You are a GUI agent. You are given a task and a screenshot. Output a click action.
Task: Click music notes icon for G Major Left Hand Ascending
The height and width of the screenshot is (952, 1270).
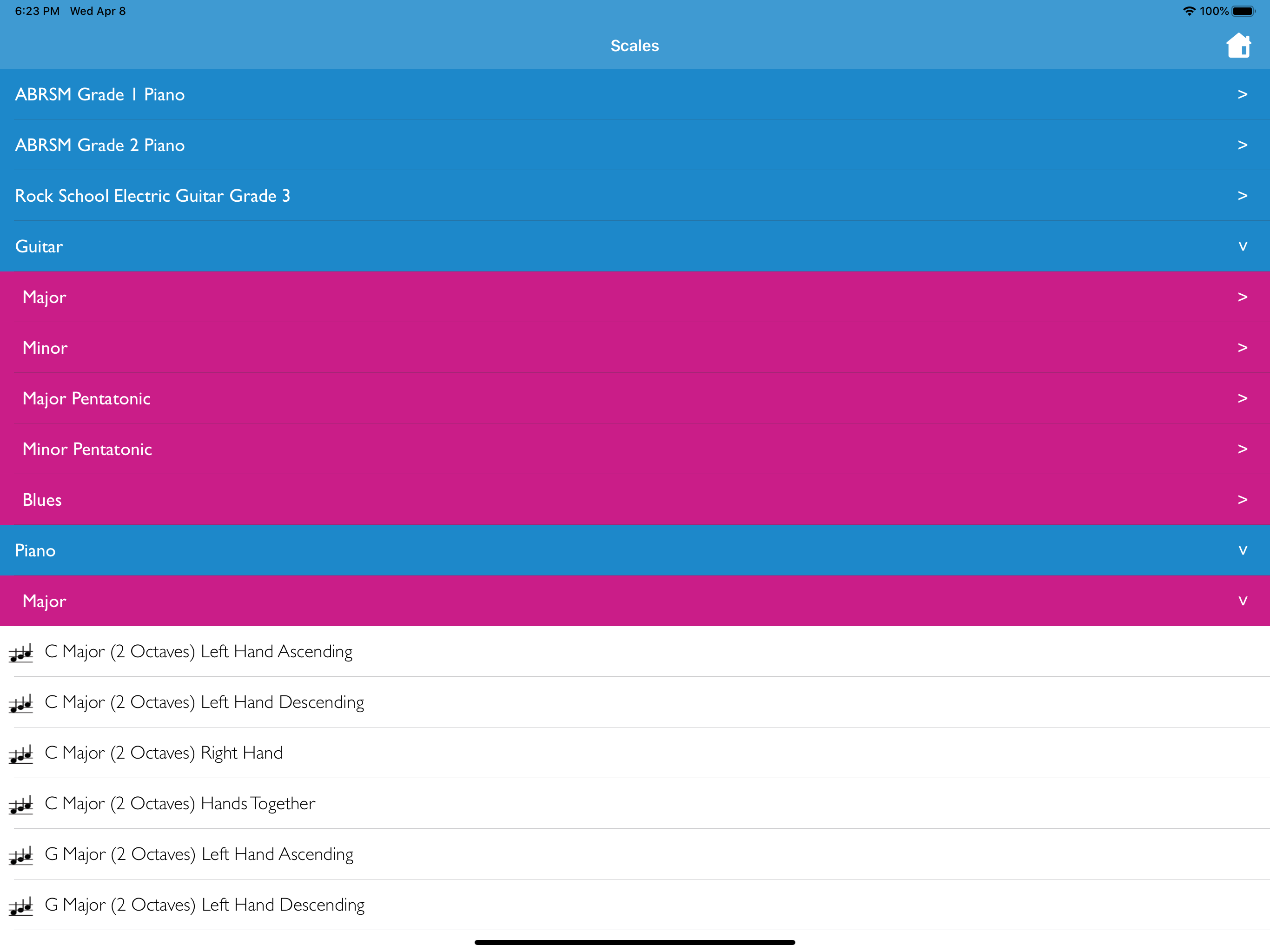(21, 855)
